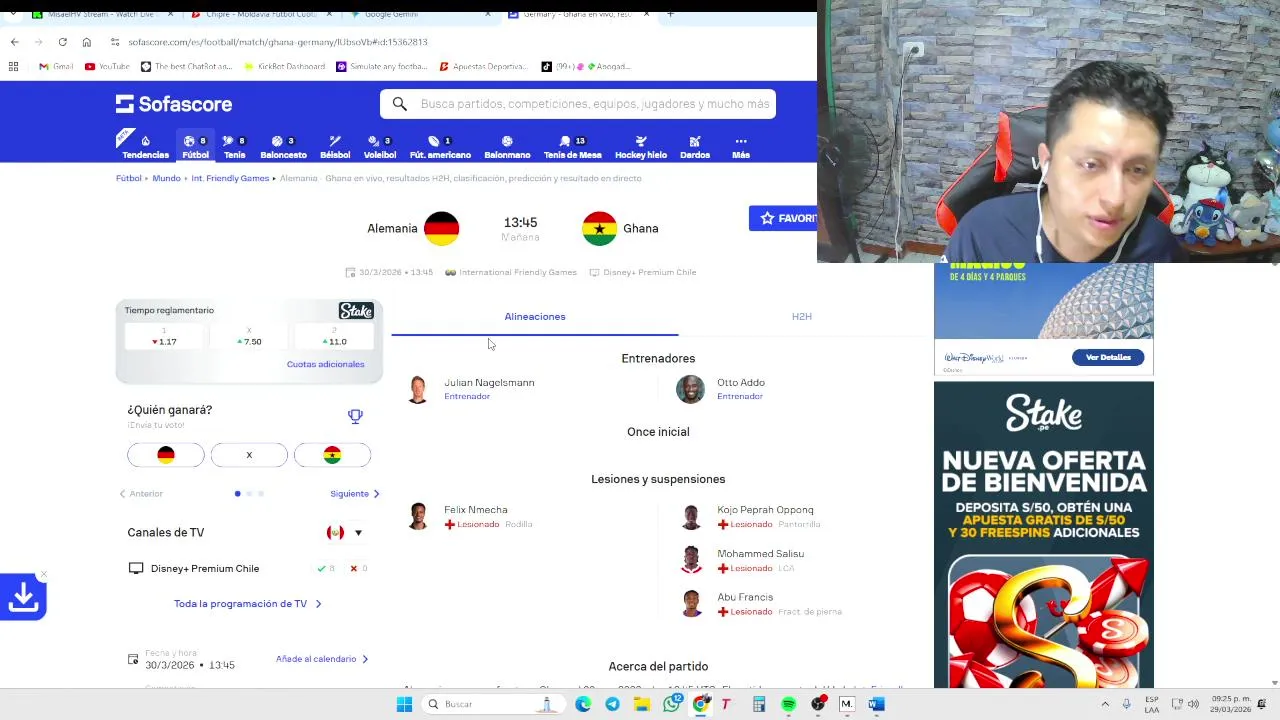Click the blue download widget icon
The width and height of the screenshot is (1280, 720).
click(x=23, y=597)
